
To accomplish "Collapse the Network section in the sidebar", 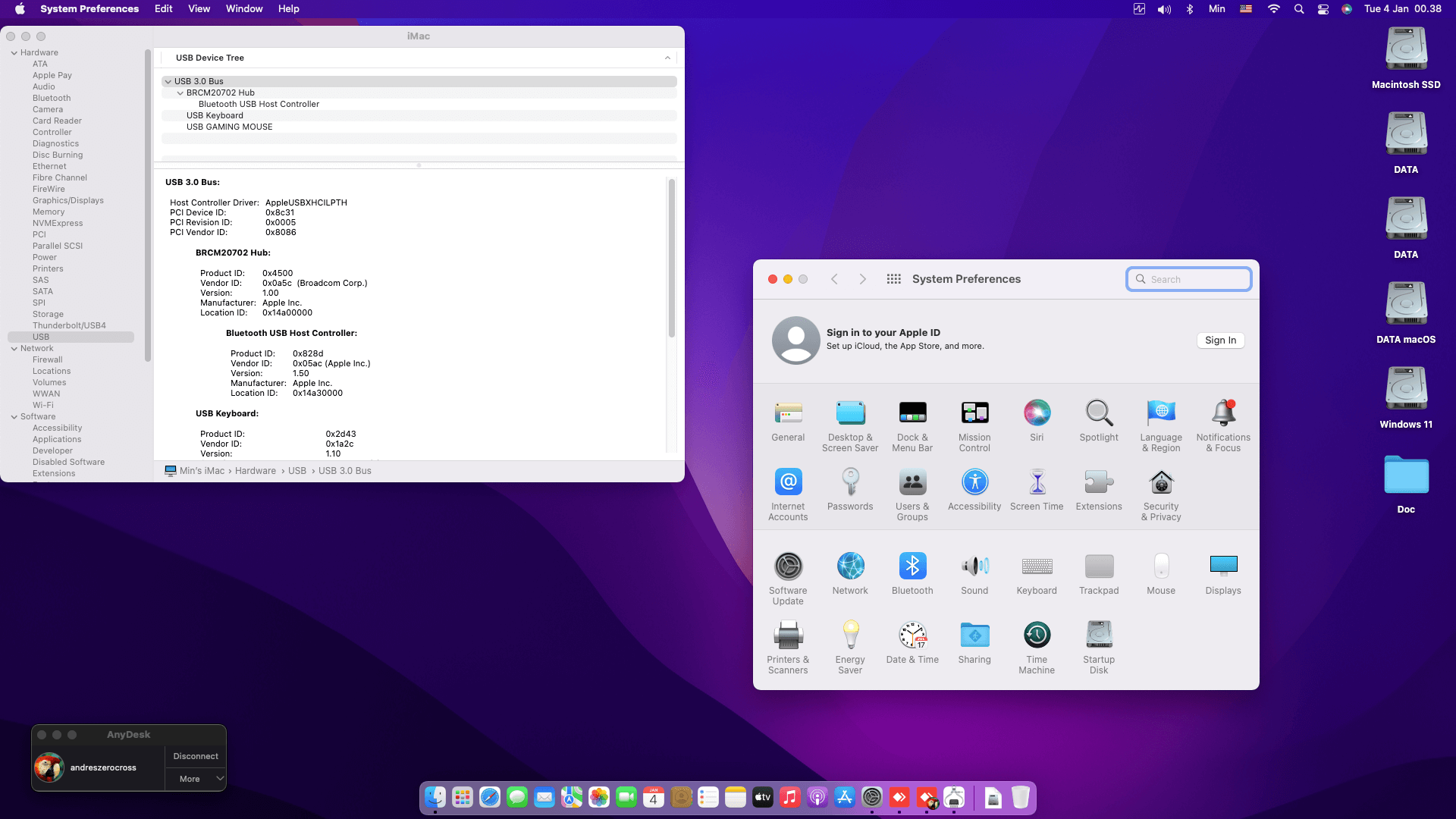I will point(14,349).
